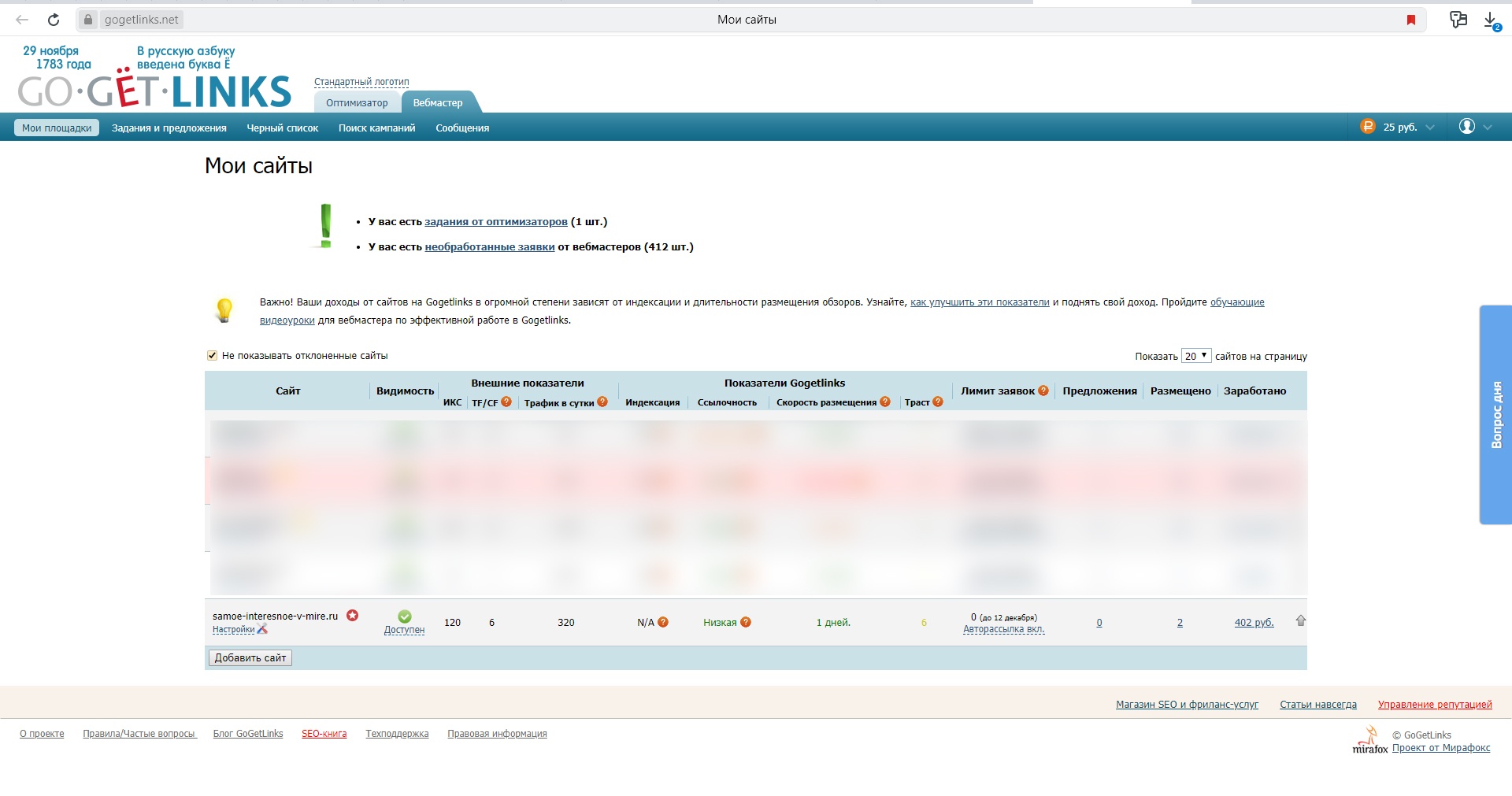This screenshot has height=796, width=1512.
Task: Open the 402 руб. earnings link
Action: (x=1254, y=622)
